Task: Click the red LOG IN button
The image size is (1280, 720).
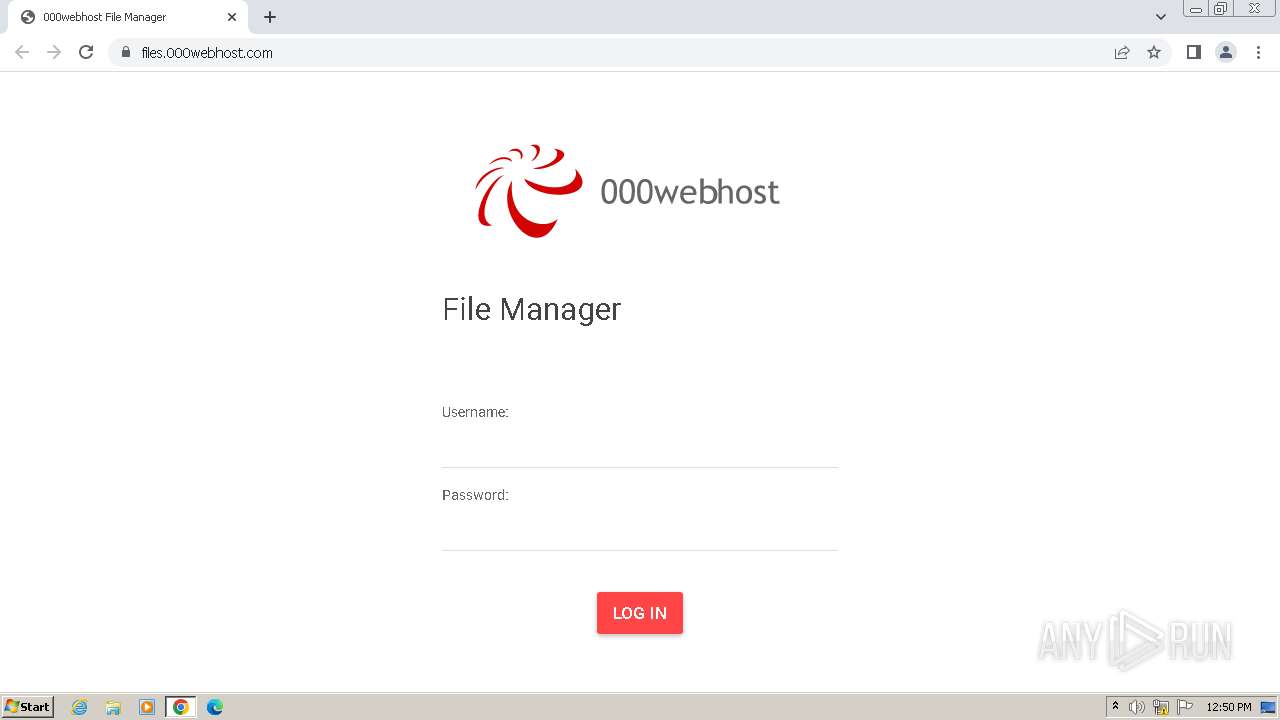Action: pos(640,613)
